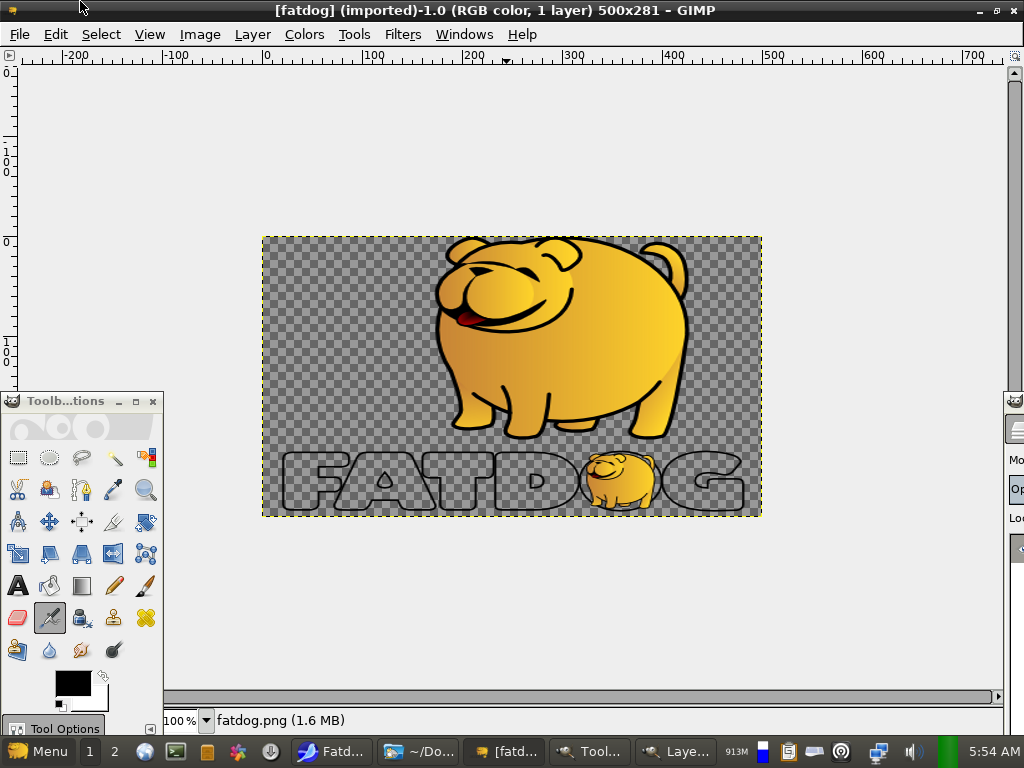The height and width of the screenshot is (768, 1024).
Task: Reset colors to default black and white
Action: click(x=60, y=705)
